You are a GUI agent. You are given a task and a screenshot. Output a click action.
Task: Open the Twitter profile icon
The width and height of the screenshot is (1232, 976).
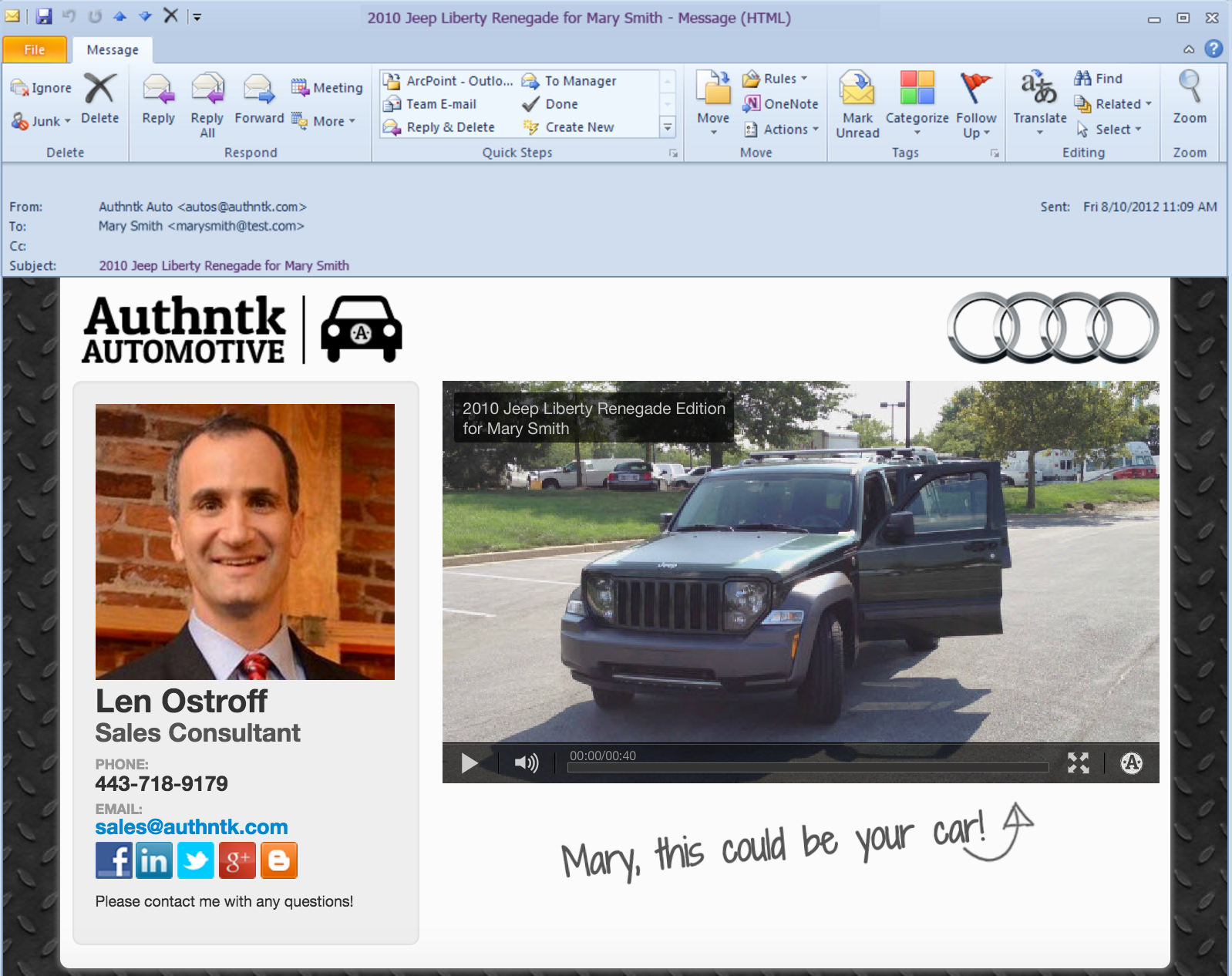pos(196,860)
